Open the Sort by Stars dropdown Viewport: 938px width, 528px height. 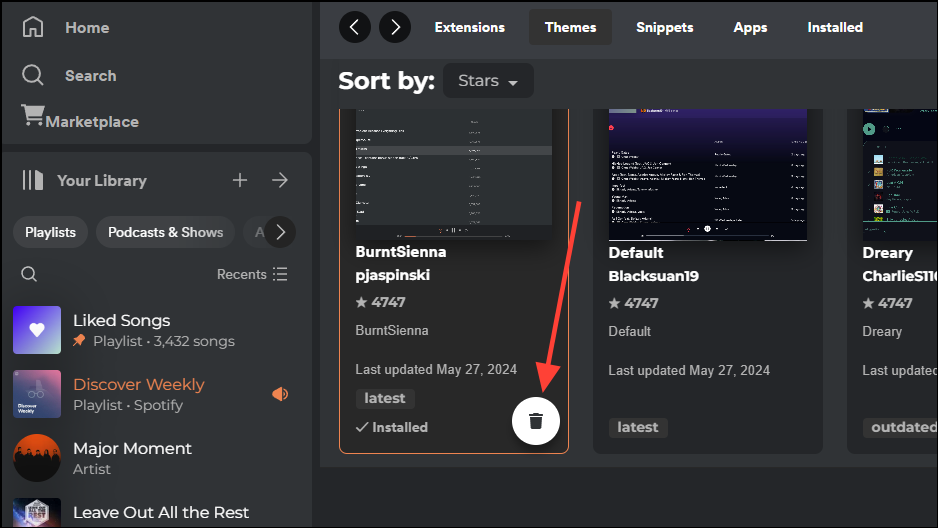pos(488,81)
